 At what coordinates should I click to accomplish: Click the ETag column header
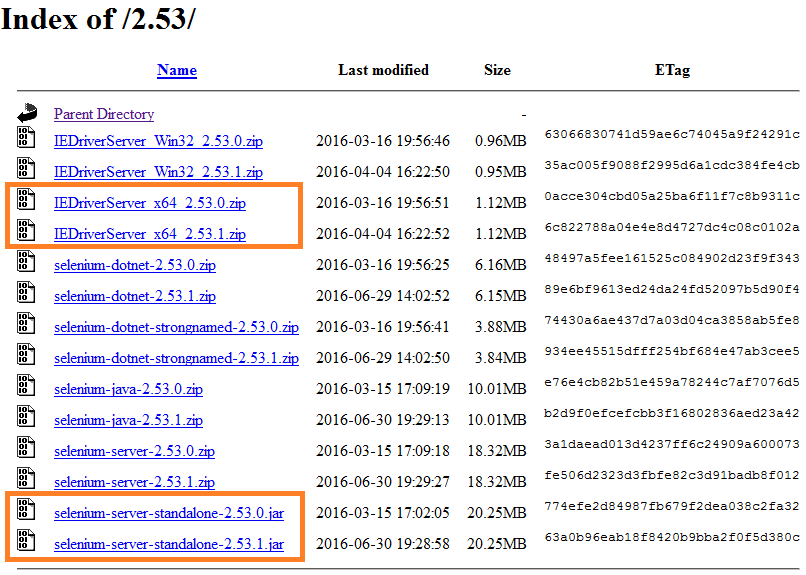(x=672, y=70)
